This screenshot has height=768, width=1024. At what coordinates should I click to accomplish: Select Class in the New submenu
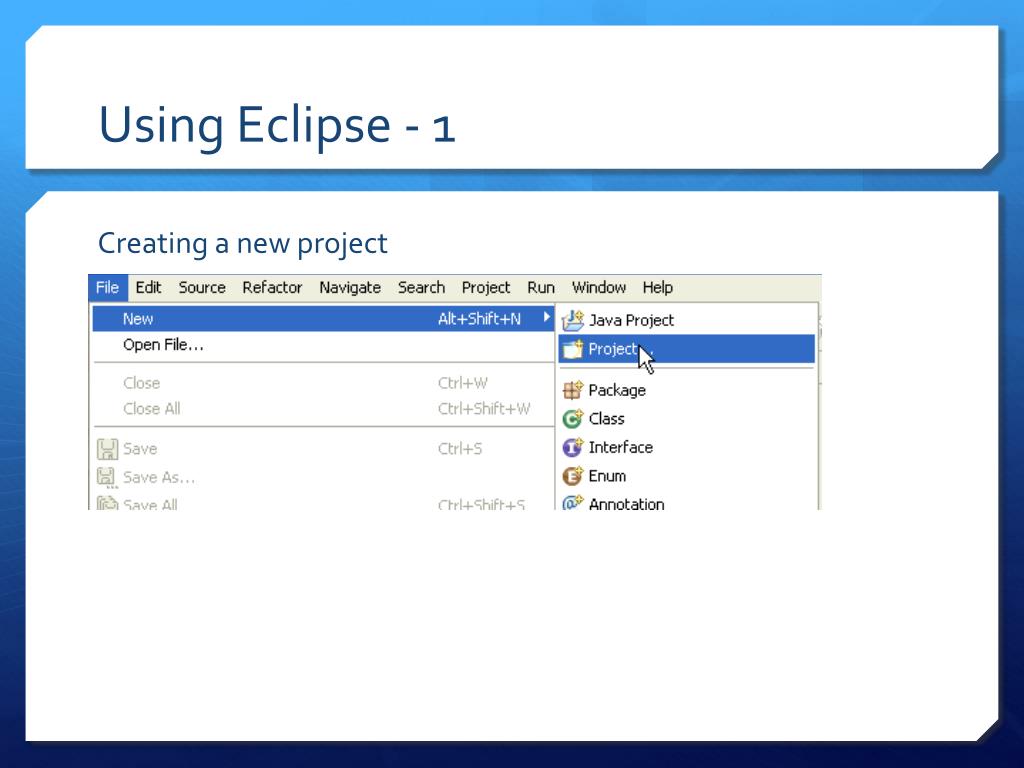pyautogui.click(x=687, y=419)
